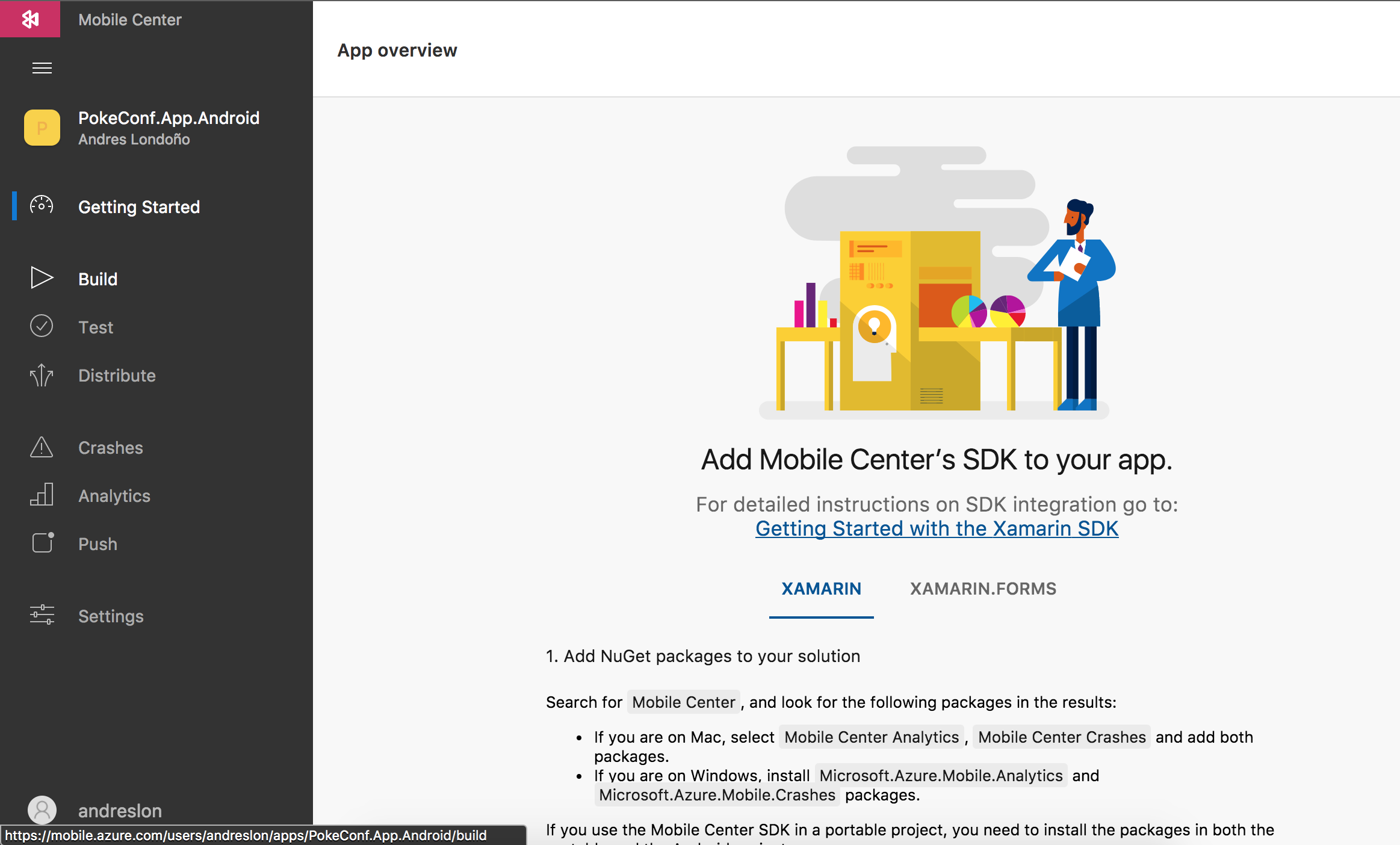Select the XAMARIN tab
The image size is (1400, 845).
(821, 589)
